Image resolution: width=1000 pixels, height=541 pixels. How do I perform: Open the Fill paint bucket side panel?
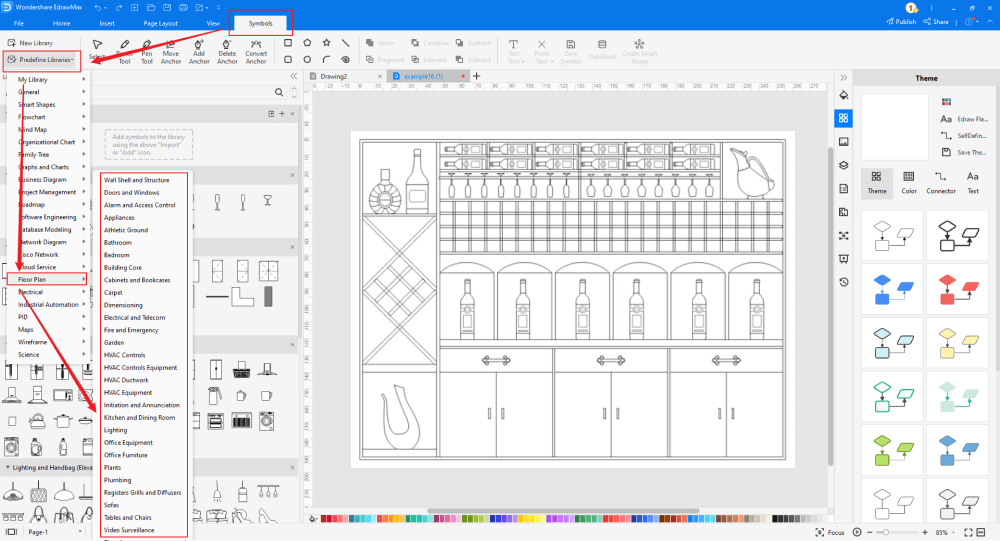(x=843, y=95)
